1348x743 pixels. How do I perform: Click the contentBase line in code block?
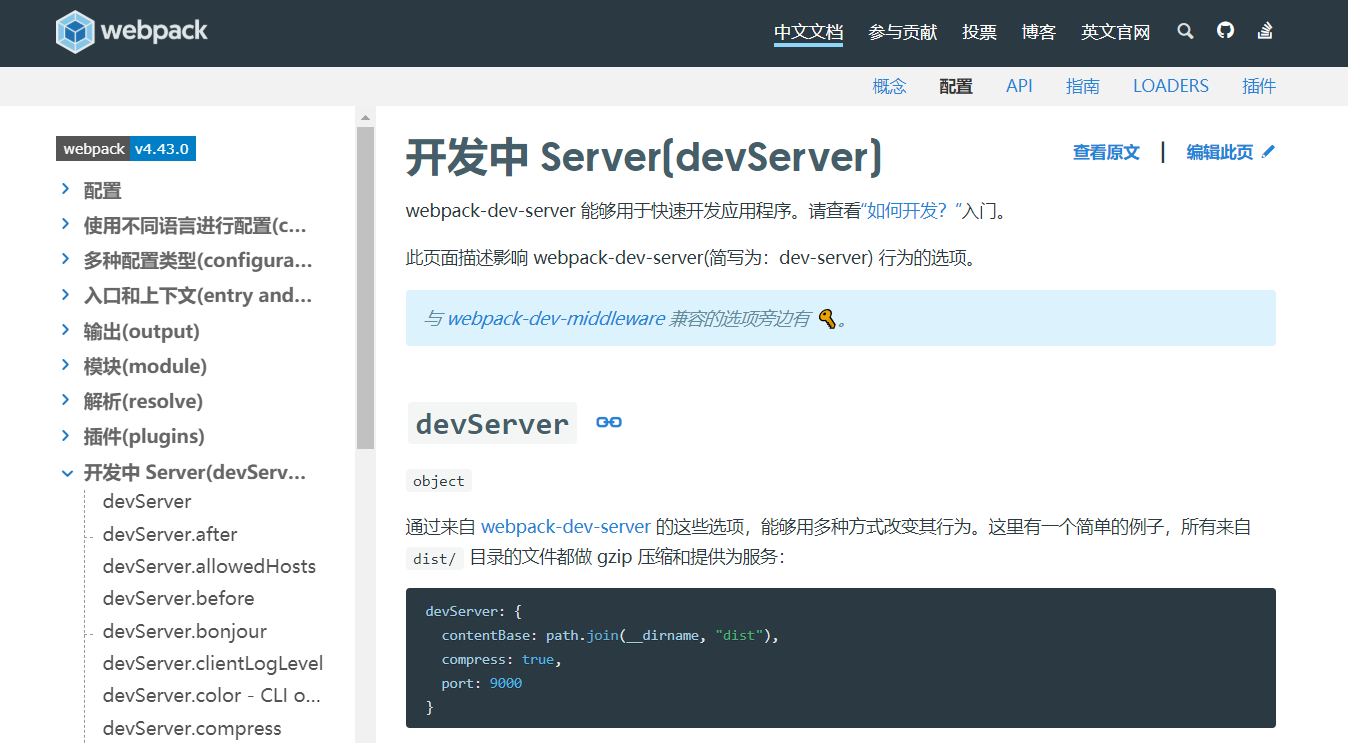(x=610, y=635)
